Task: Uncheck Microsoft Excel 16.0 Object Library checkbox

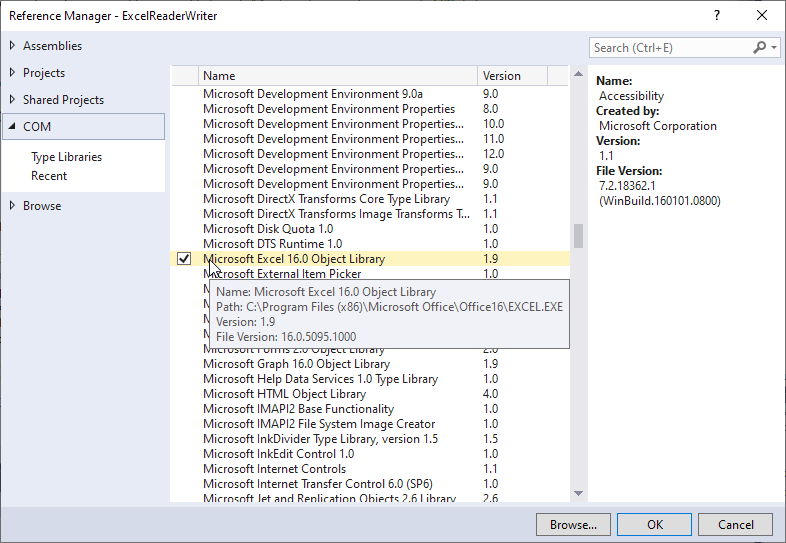Action: coord(184,259)
